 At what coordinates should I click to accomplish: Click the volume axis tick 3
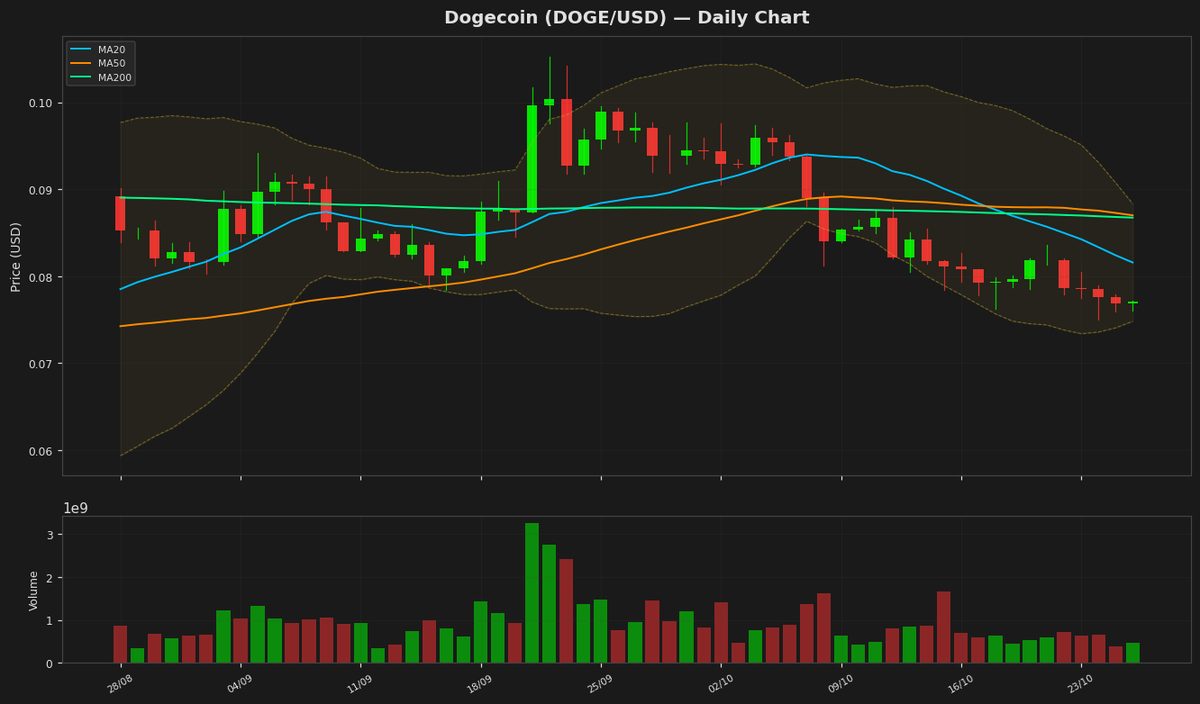[x=50, y=535]
